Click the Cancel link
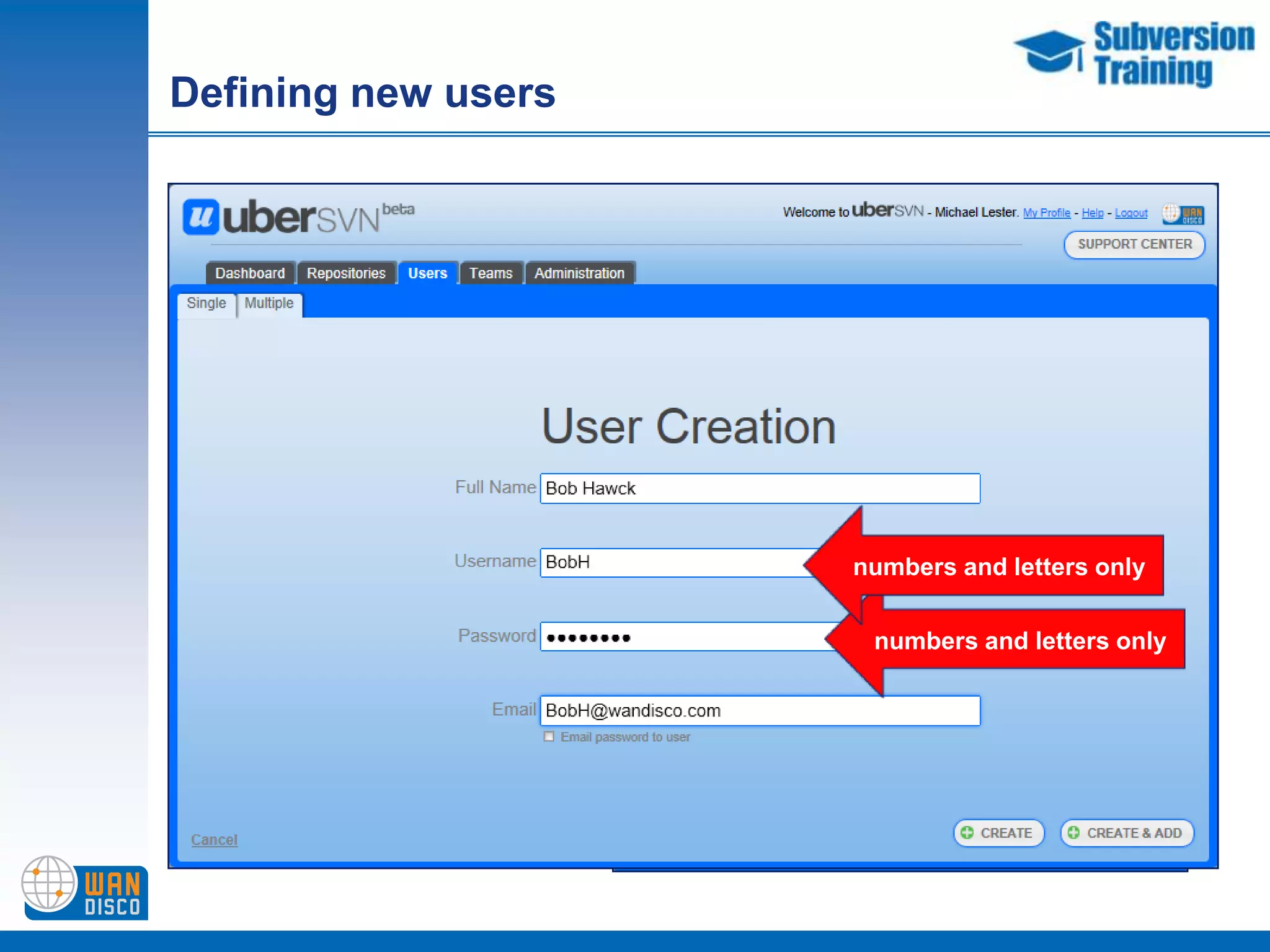Viewport: 1270px width, 952px height. tap(214, 840)
